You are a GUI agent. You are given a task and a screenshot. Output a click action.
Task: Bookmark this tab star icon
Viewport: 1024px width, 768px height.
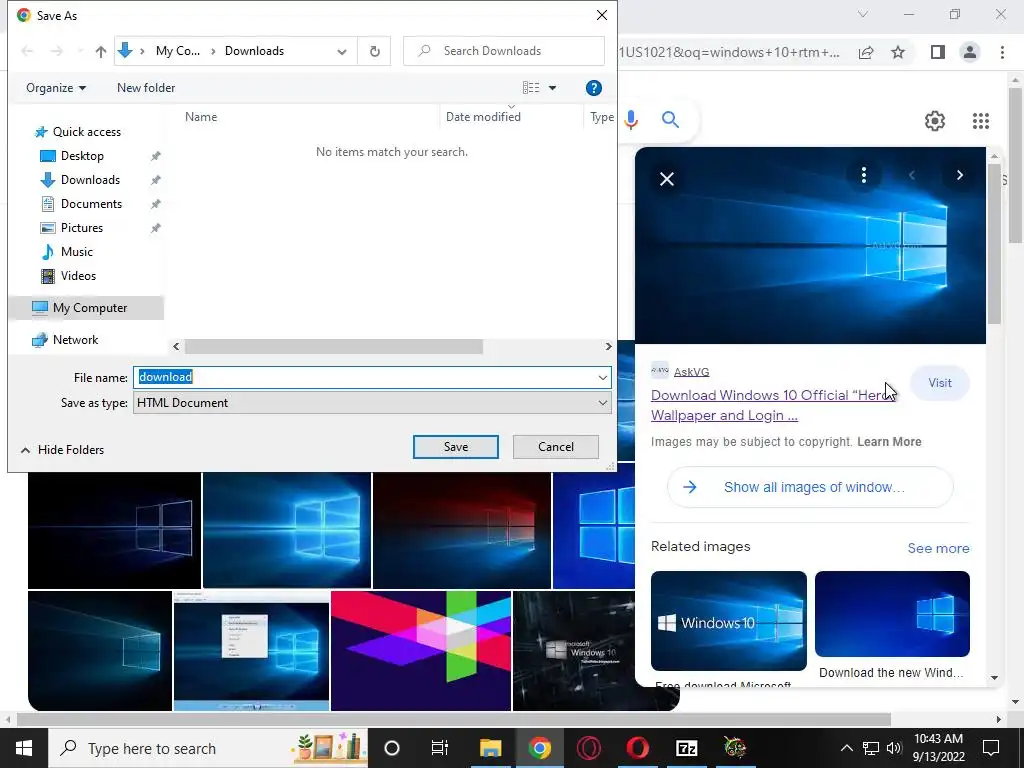898,52
